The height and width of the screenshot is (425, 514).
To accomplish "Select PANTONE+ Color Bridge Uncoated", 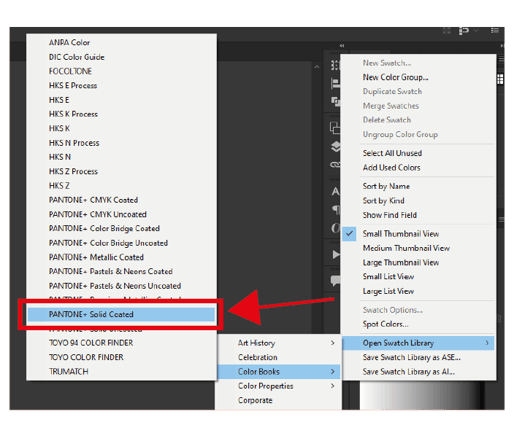I will tap(108, 243).
